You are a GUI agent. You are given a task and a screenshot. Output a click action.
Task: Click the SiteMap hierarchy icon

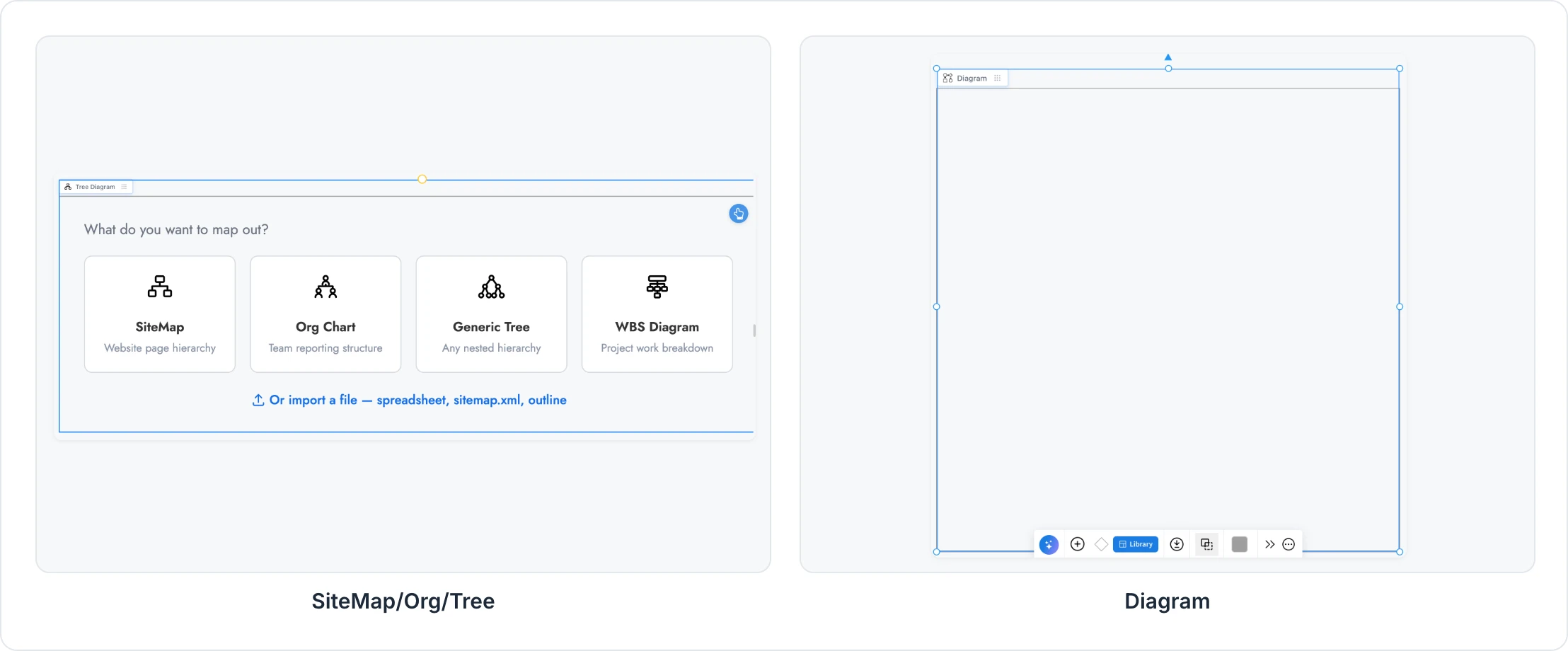point(160,287)
